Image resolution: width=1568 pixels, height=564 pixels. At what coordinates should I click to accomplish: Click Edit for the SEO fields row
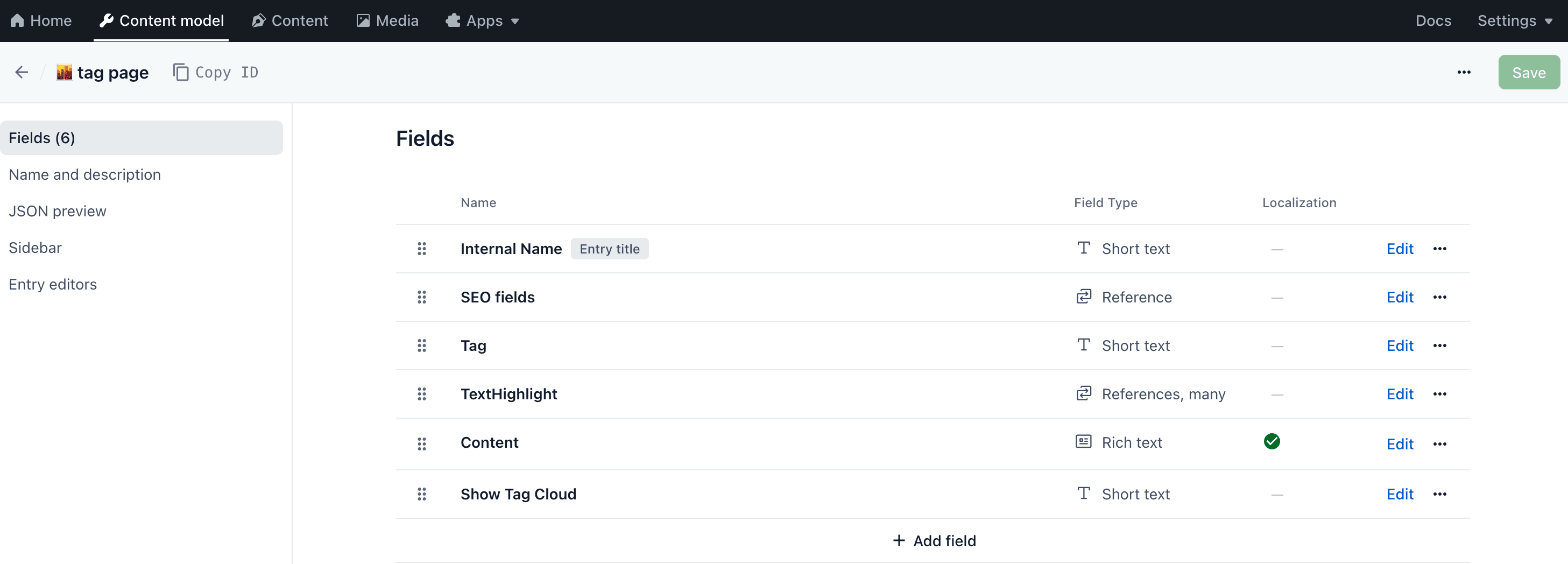pos(1400,297)
